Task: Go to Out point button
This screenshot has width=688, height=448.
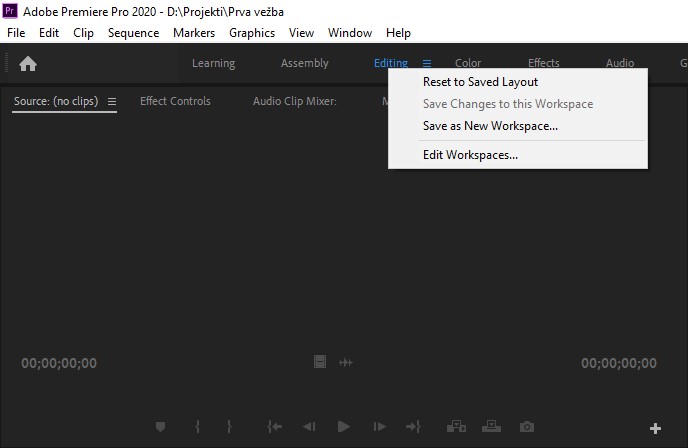Action: pos(413,426)
